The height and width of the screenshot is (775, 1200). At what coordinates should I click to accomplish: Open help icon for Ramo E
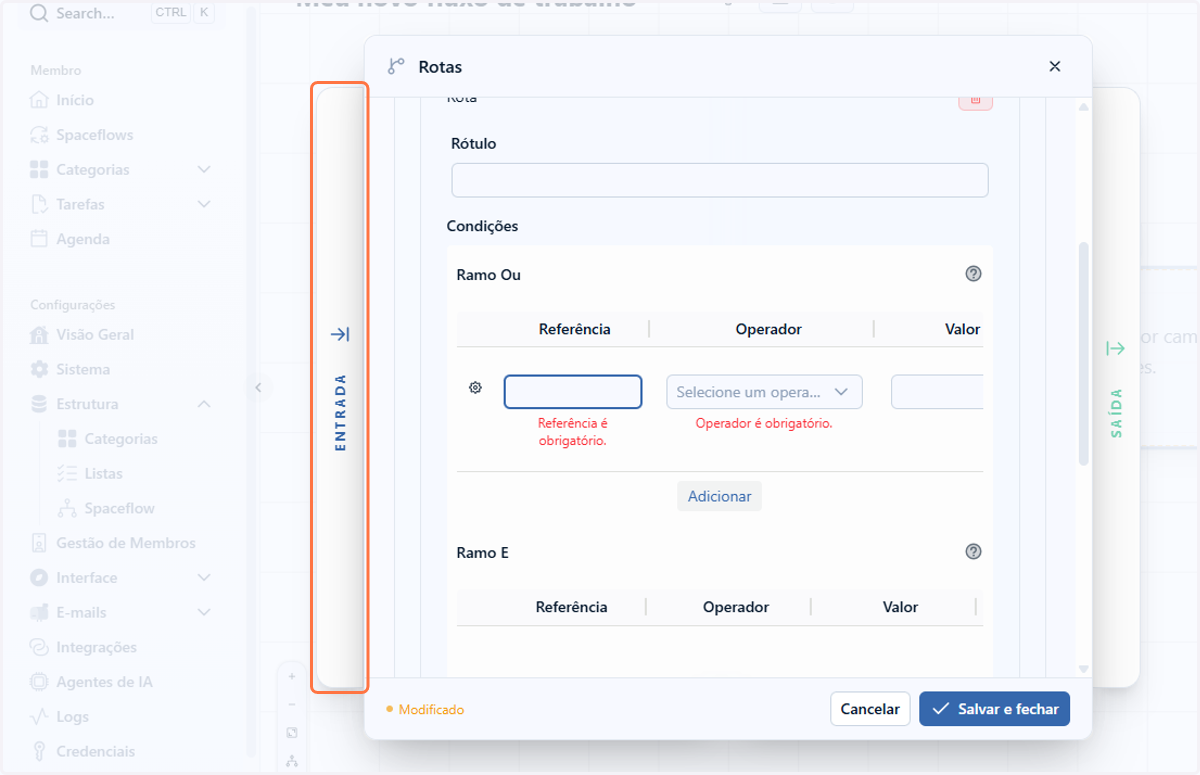click(x=973, y=552)
